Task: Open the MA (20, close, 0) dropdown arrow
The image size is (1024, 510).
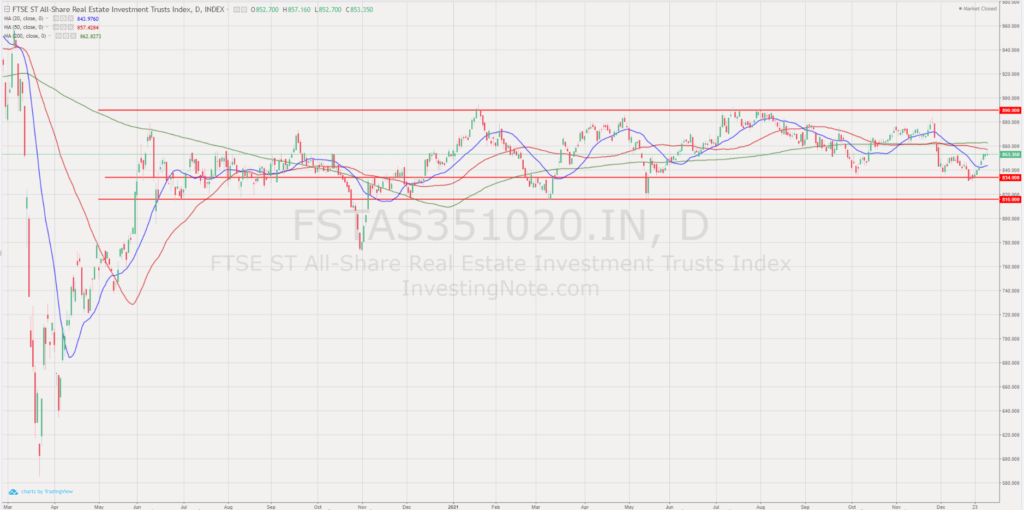Action: tap(47, 19)
